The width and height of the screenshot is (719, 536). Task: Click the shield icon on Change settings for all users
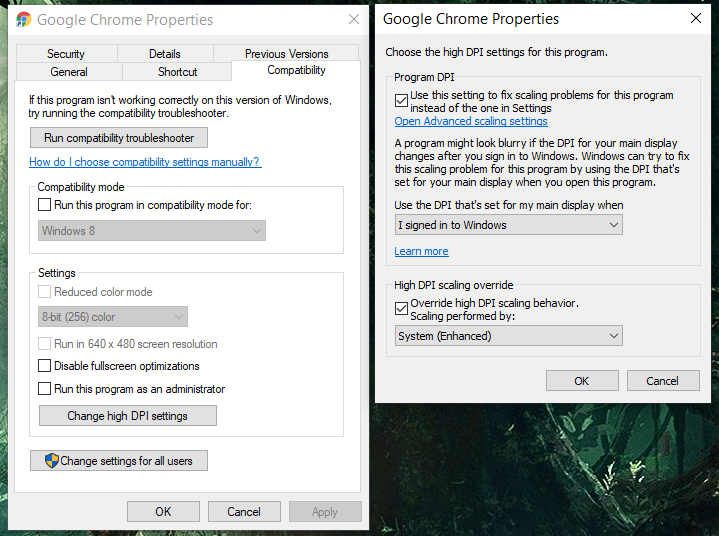(x=52, y=460)
